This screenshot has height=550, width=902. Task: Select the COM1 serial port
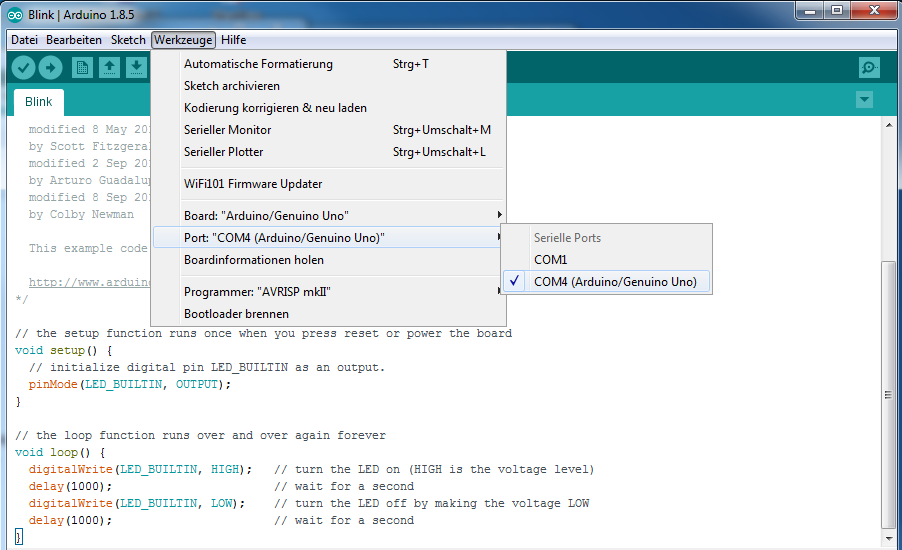(x=551, y=260)
